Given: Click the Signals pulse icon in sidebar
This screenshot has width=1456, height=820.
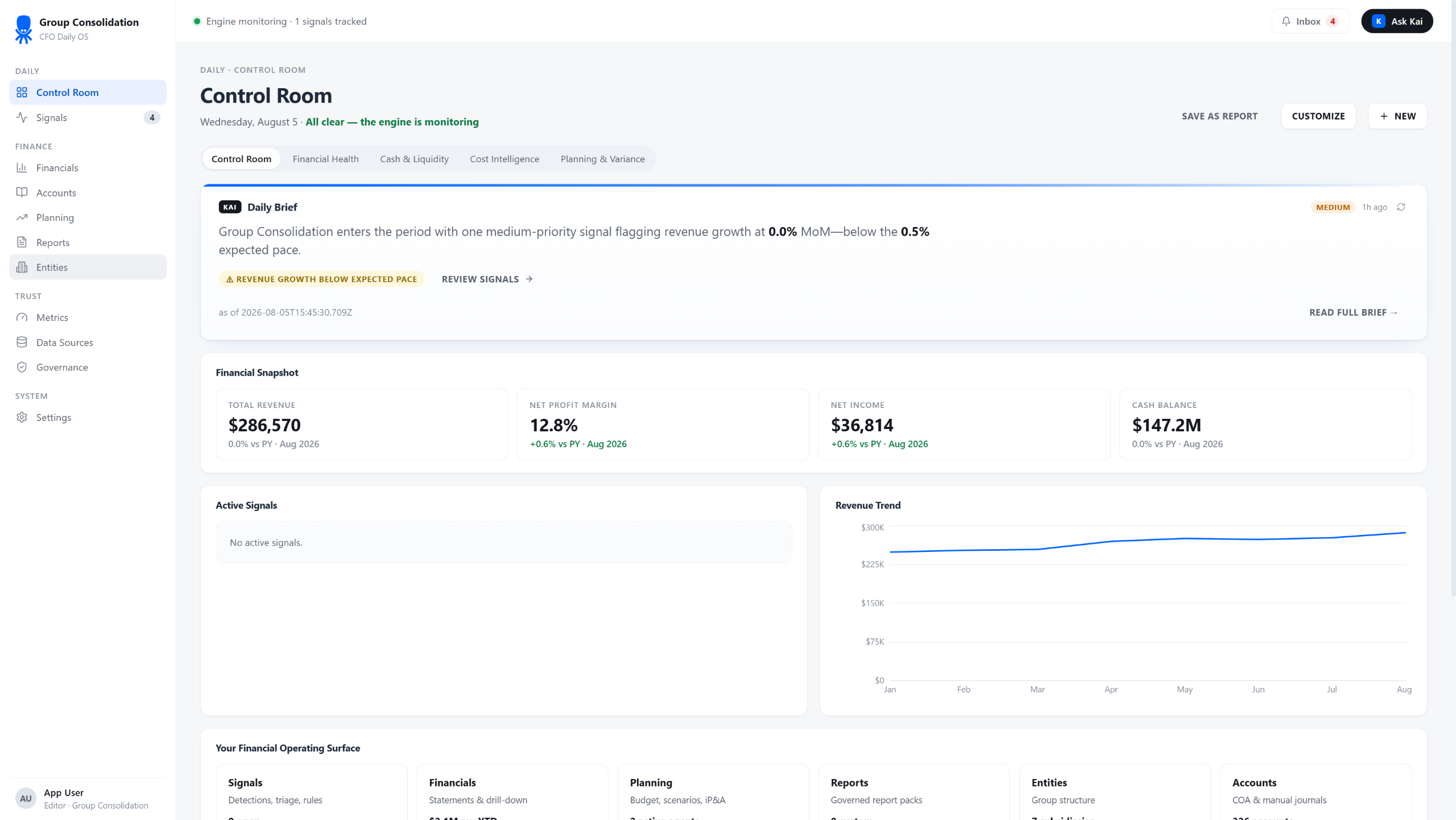Looking at the screenshot, I should [22, 117].
